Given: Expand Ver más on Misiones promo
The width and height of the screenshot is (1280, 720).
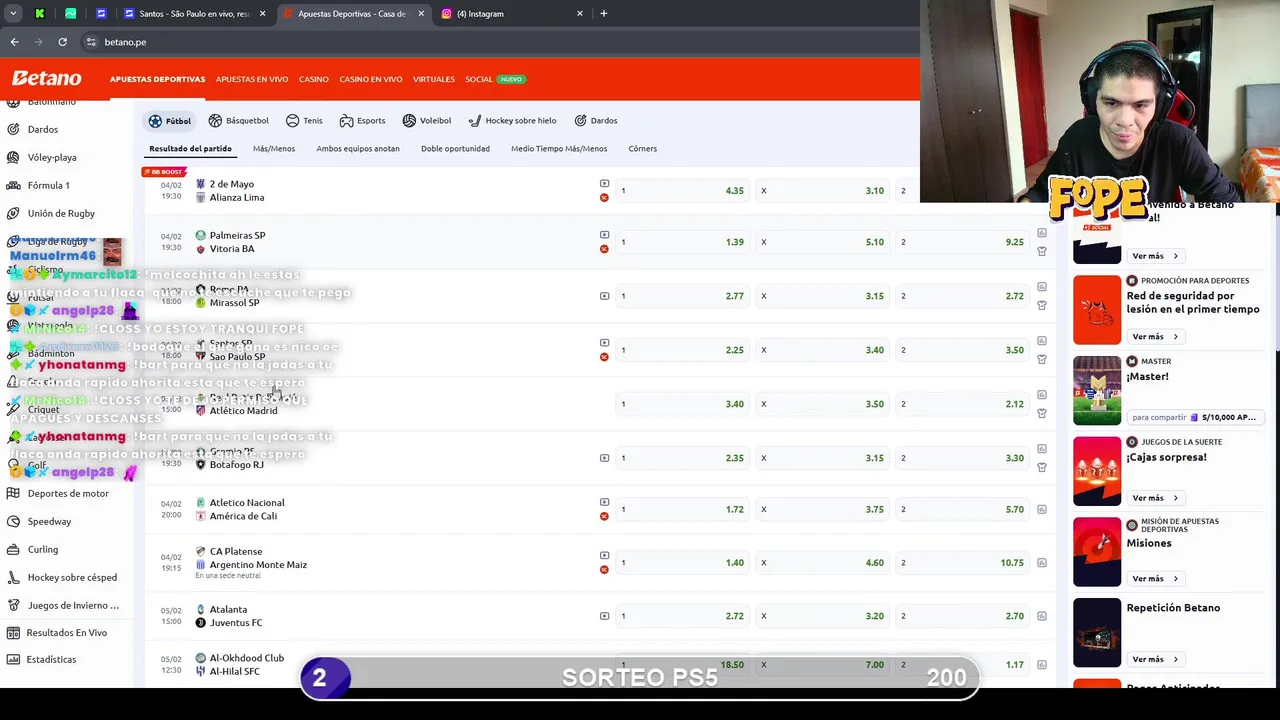Looking at the screenshot, I should pyautogui.click(x=1155, y=578).
